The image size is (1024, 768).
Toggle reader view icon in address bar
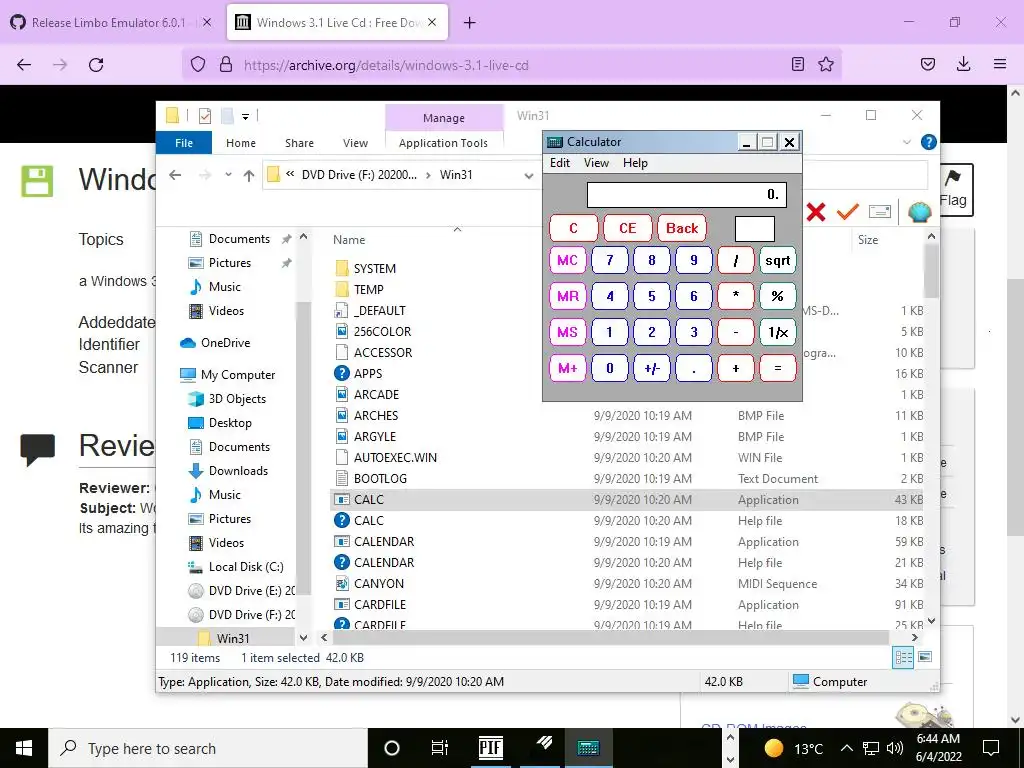[797, 64]
